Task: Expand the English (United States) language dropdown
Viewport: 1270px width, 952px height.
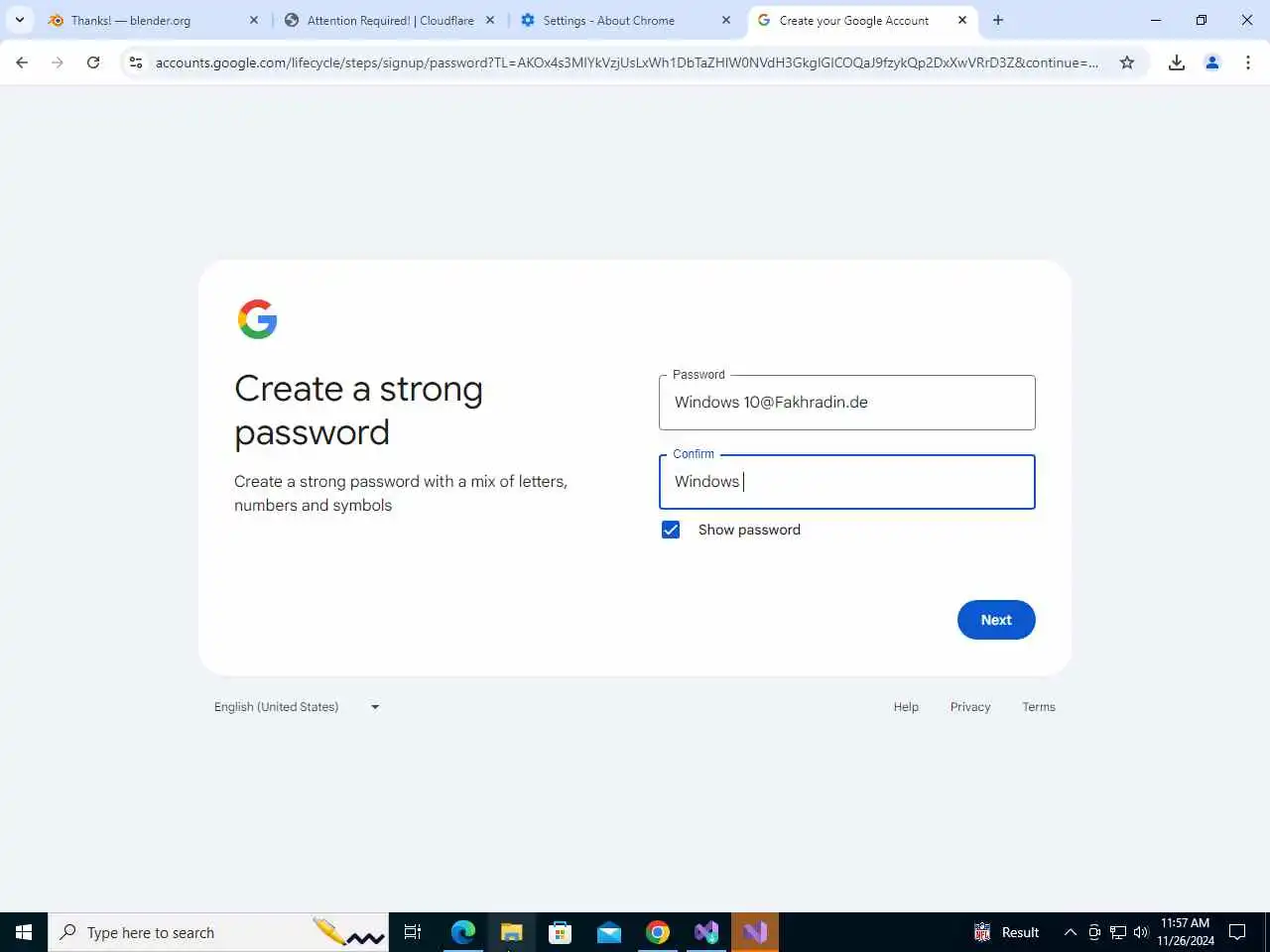Action: pyautogui.click(x=297, y=707)
